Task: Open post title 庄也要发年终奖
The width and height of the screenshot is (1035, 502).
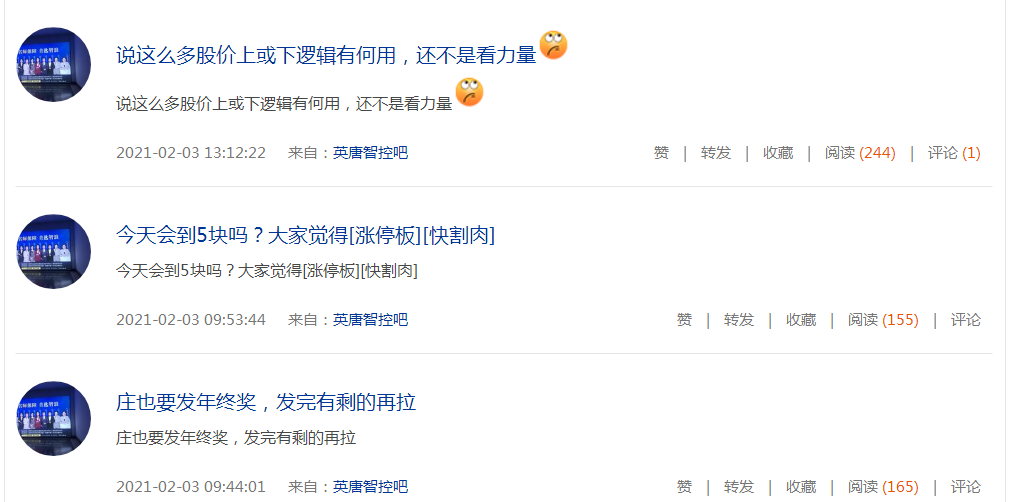Action: pos(266,402)
